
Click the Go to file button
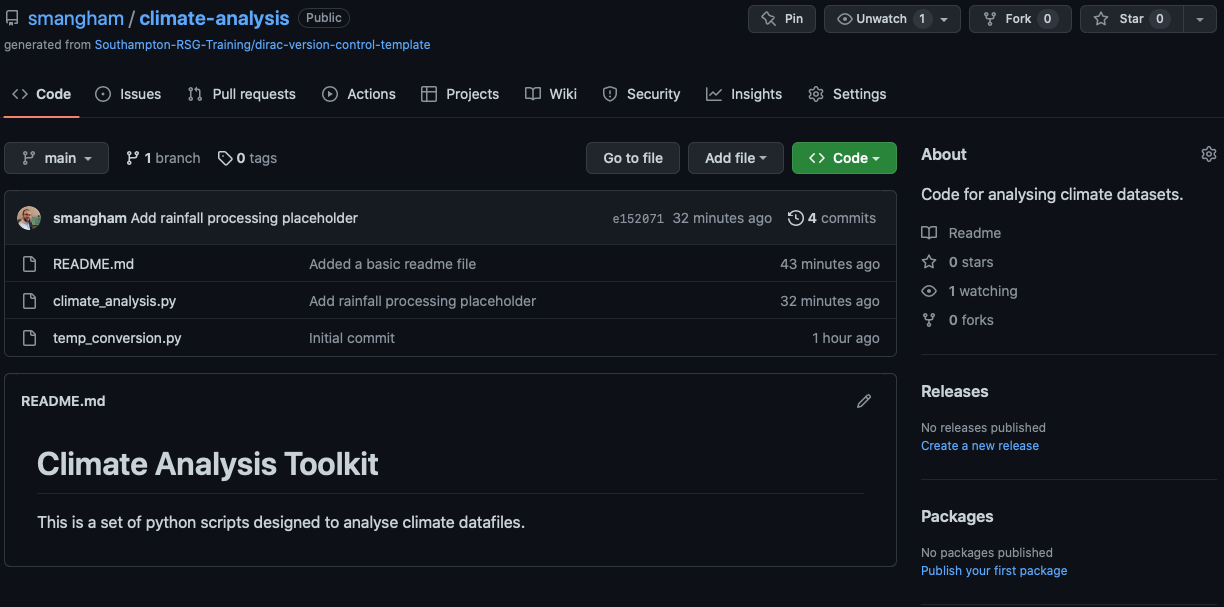pyautogui.click(x=632, y=157)
